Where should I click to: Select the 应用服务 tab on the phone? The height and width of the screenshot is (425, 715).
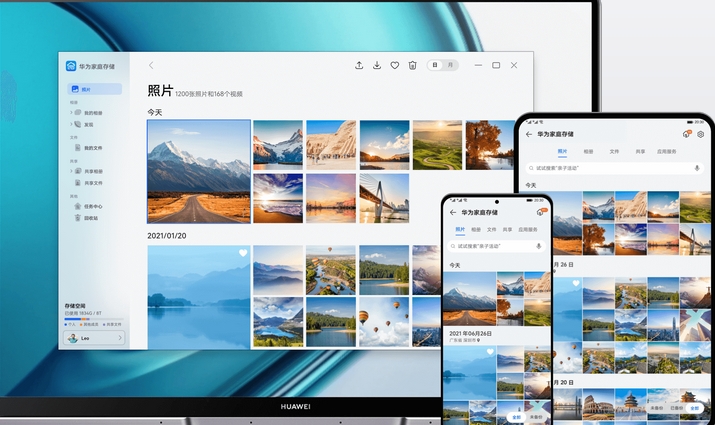(528, 229)
